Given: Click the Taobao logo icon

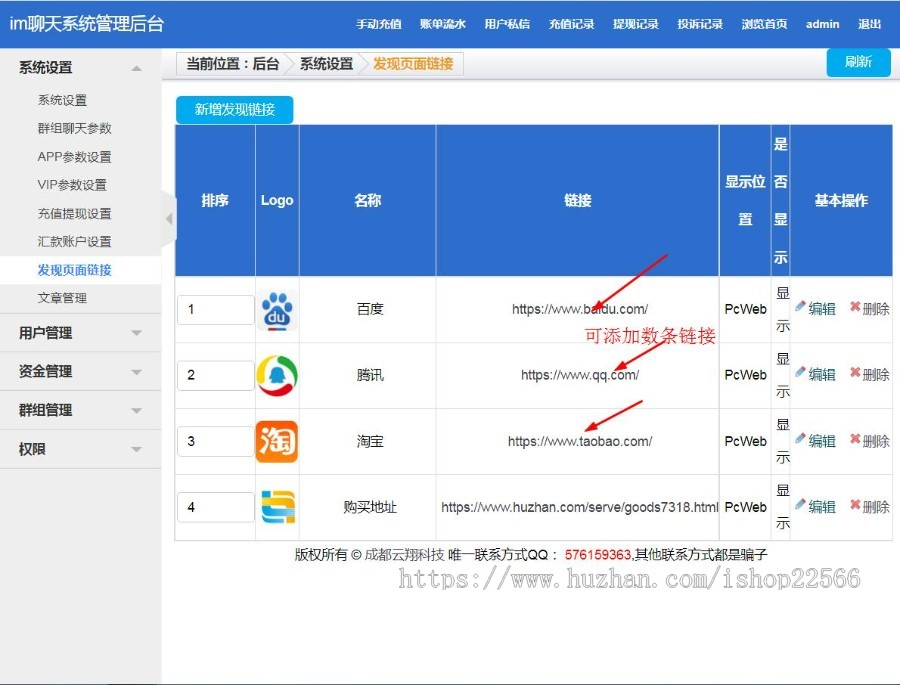Looking at the screenshot, I should pyautogui.click(x=277, y=441).
